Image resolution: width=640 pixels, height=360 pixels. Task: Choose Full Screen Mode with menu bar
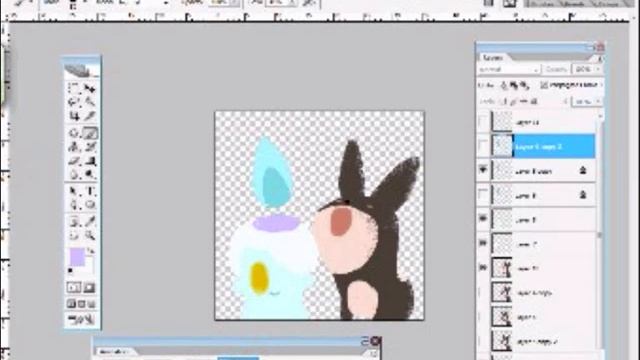[x=82, y=304]
